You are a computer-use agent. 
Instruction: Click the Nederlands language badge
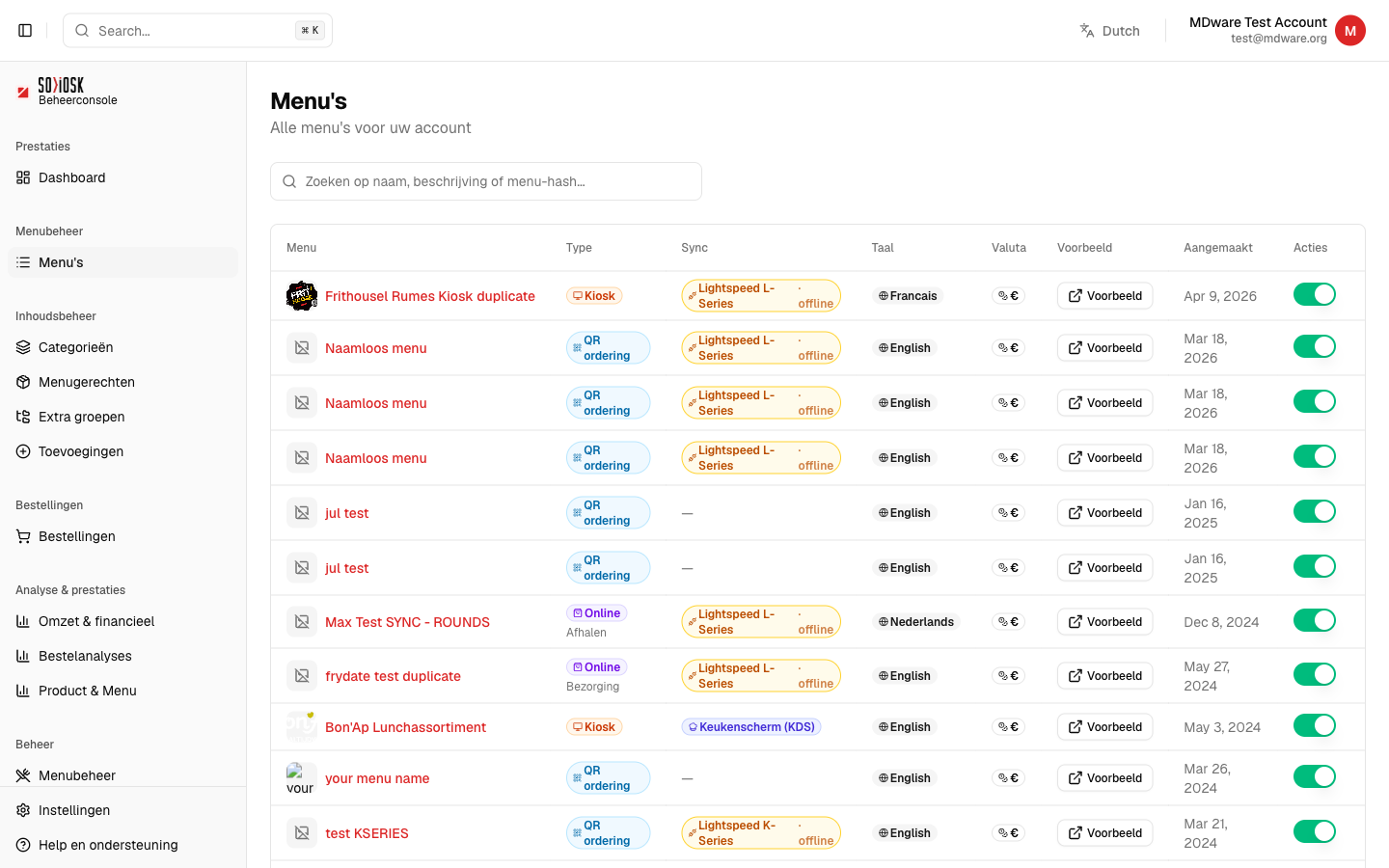[916, 622]
